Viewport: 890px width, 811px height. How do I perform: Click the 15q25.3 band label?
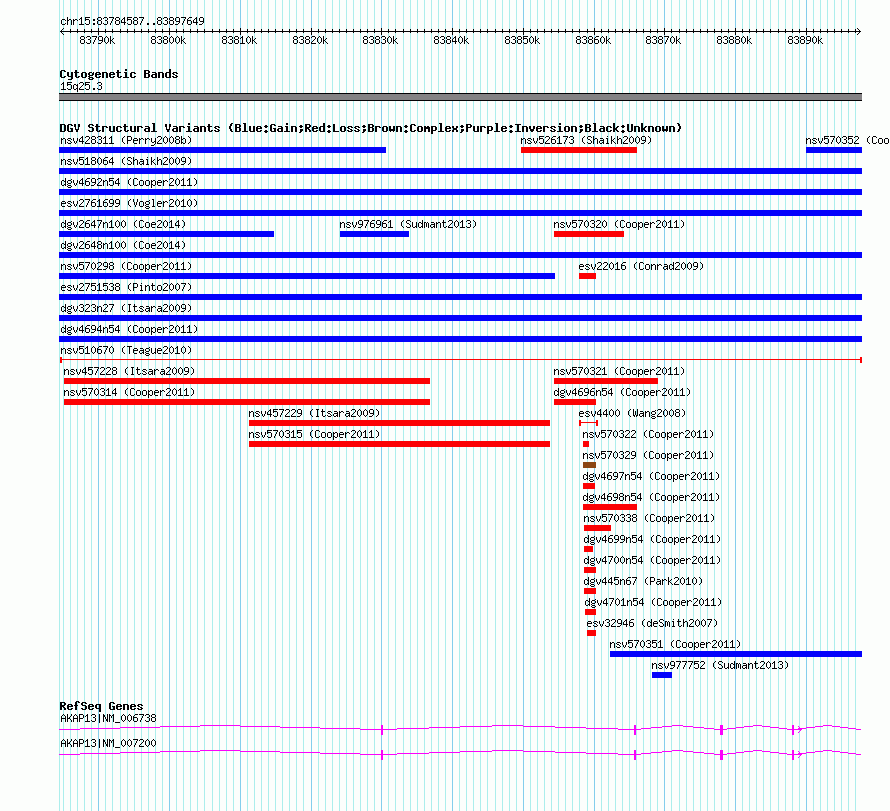pyautogui.click(x=81, y=86)
